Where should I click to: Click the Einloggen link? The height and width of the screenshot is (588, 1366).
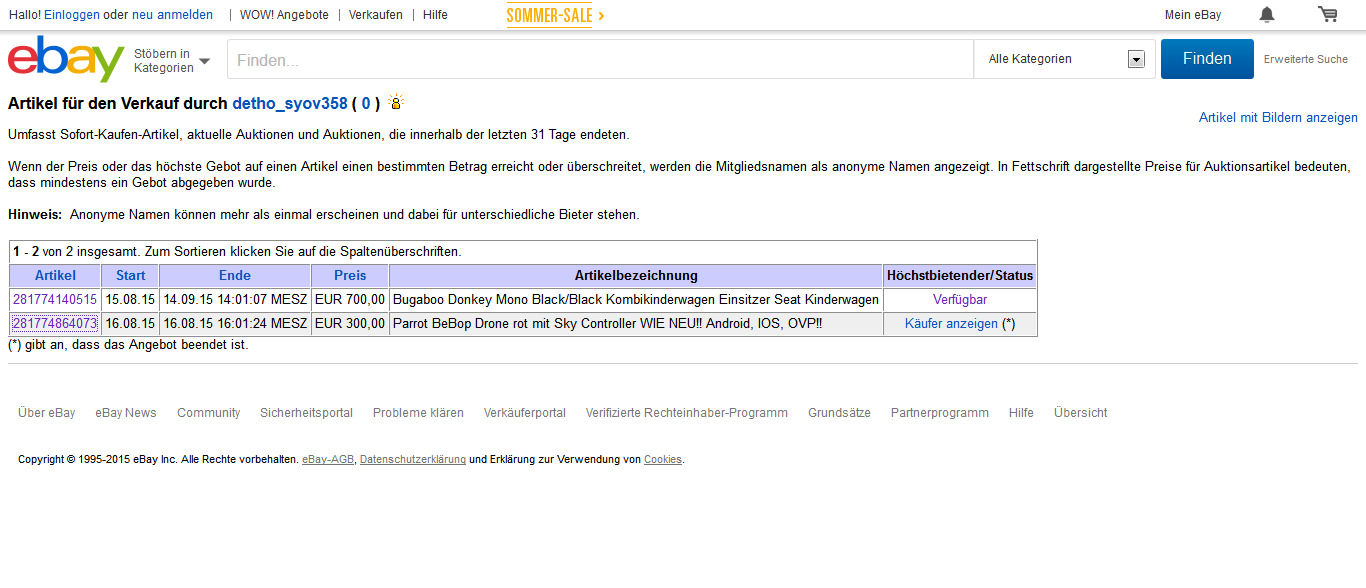coord(72,15)
